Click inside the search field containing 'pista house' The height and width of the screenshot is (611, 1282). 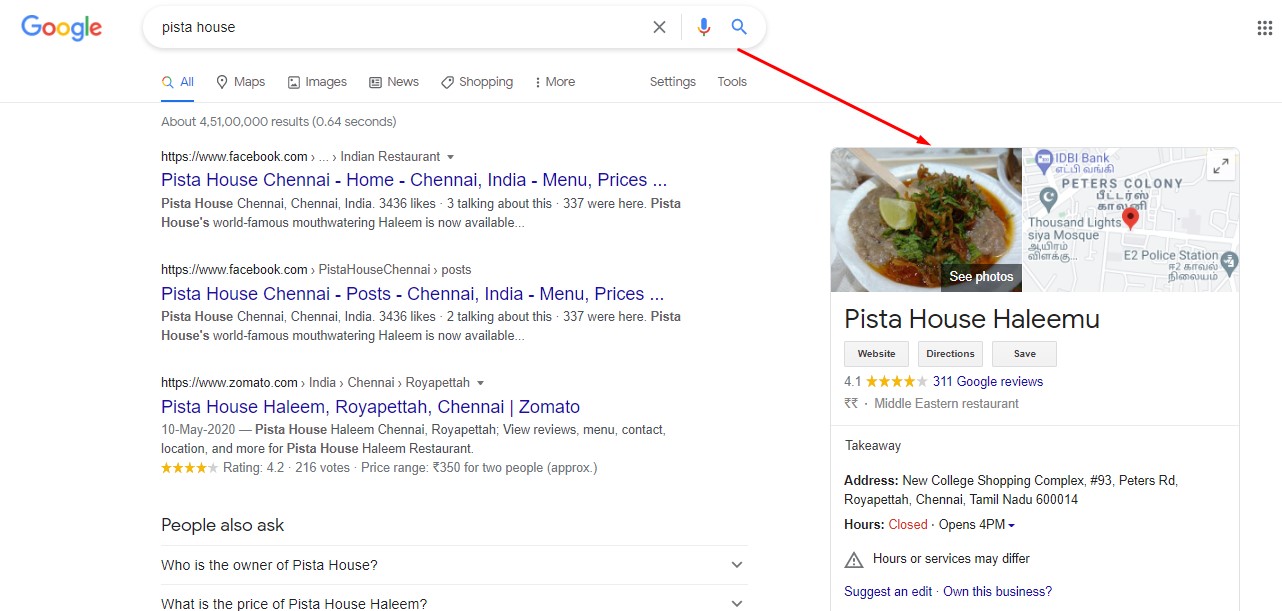[x=400, y=27]
